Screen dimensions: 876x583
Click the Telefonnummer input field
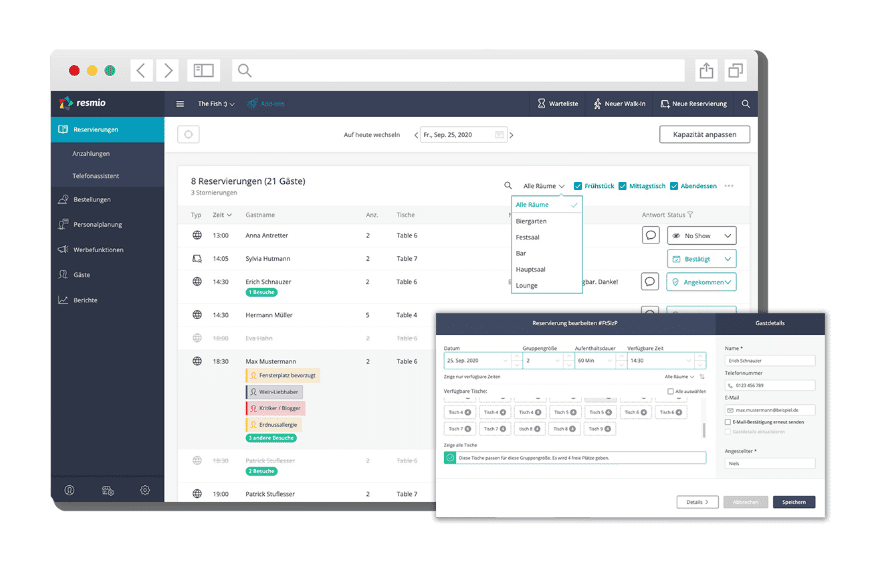point(770,385)
